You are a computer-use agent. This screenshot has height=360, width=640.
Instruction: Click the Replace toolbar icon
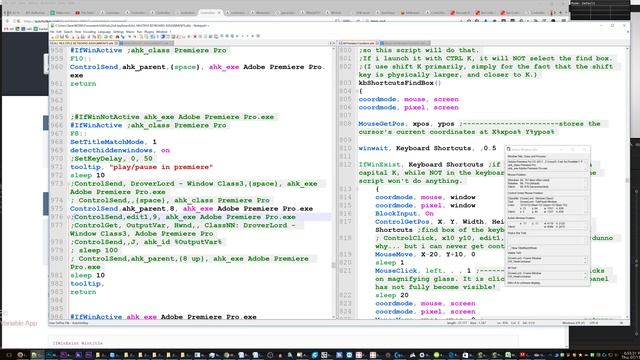tap(123, 36)
